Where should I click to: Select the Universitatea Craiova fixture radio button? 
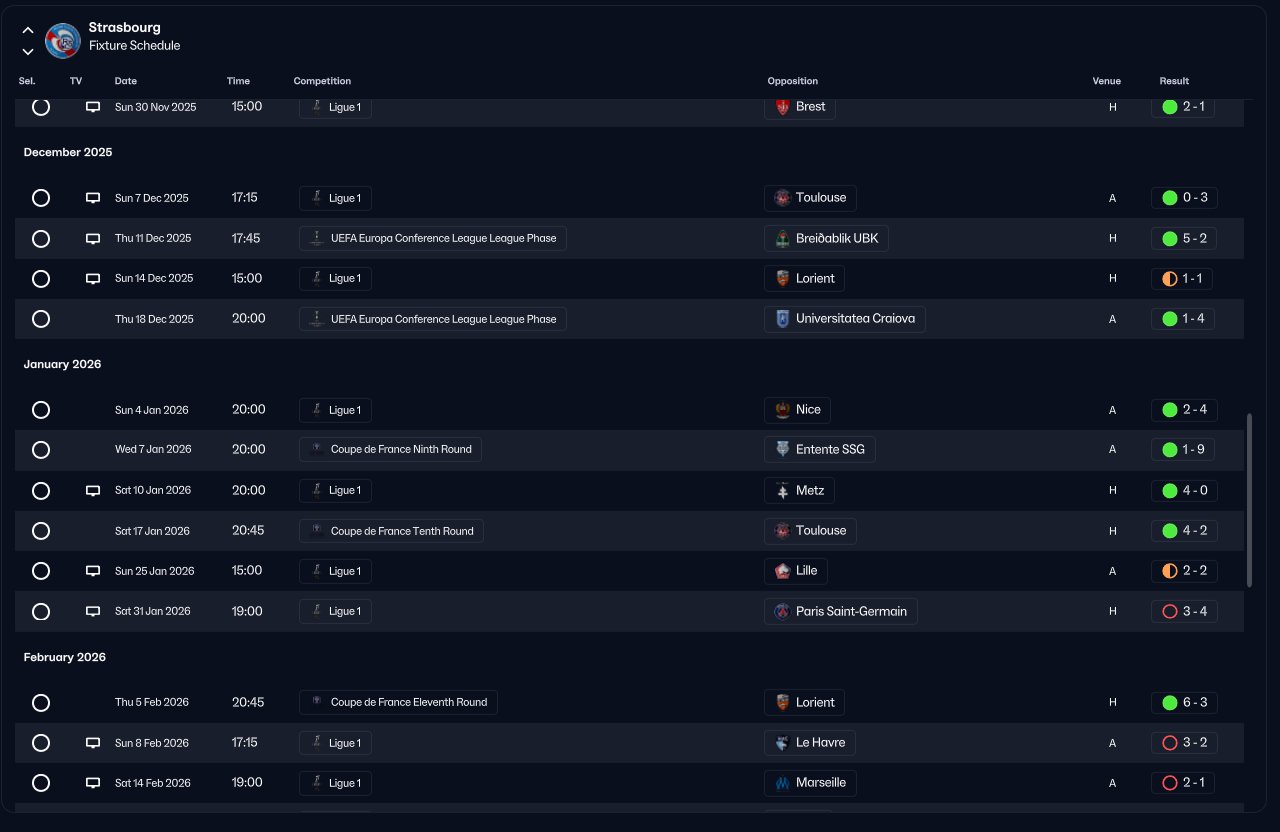pos(41,319)
